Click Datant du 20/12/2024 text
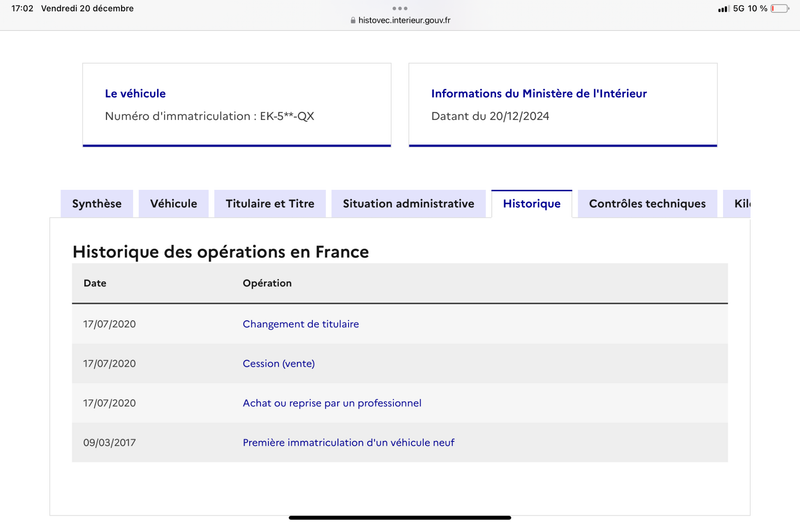800x525 pixels. (490, 116)
